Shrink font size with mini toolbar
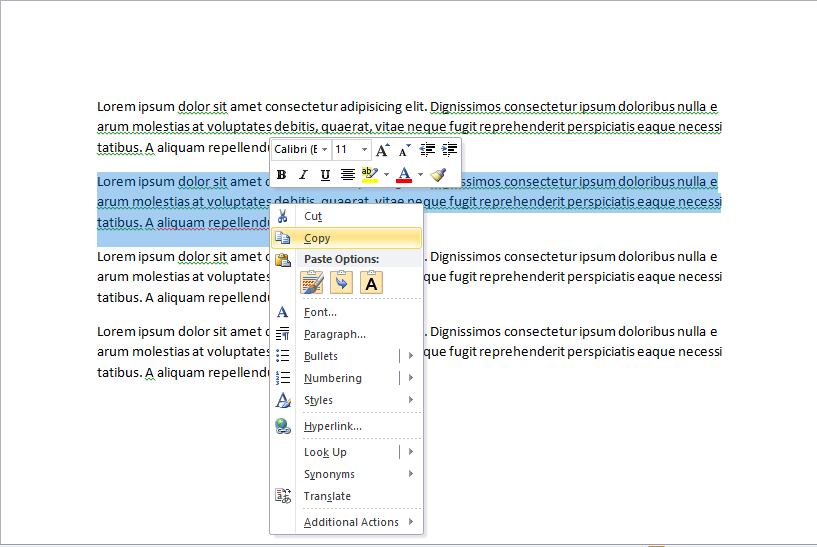The width and height of the screenshot is (817, 547). click(x=404, y=150)
